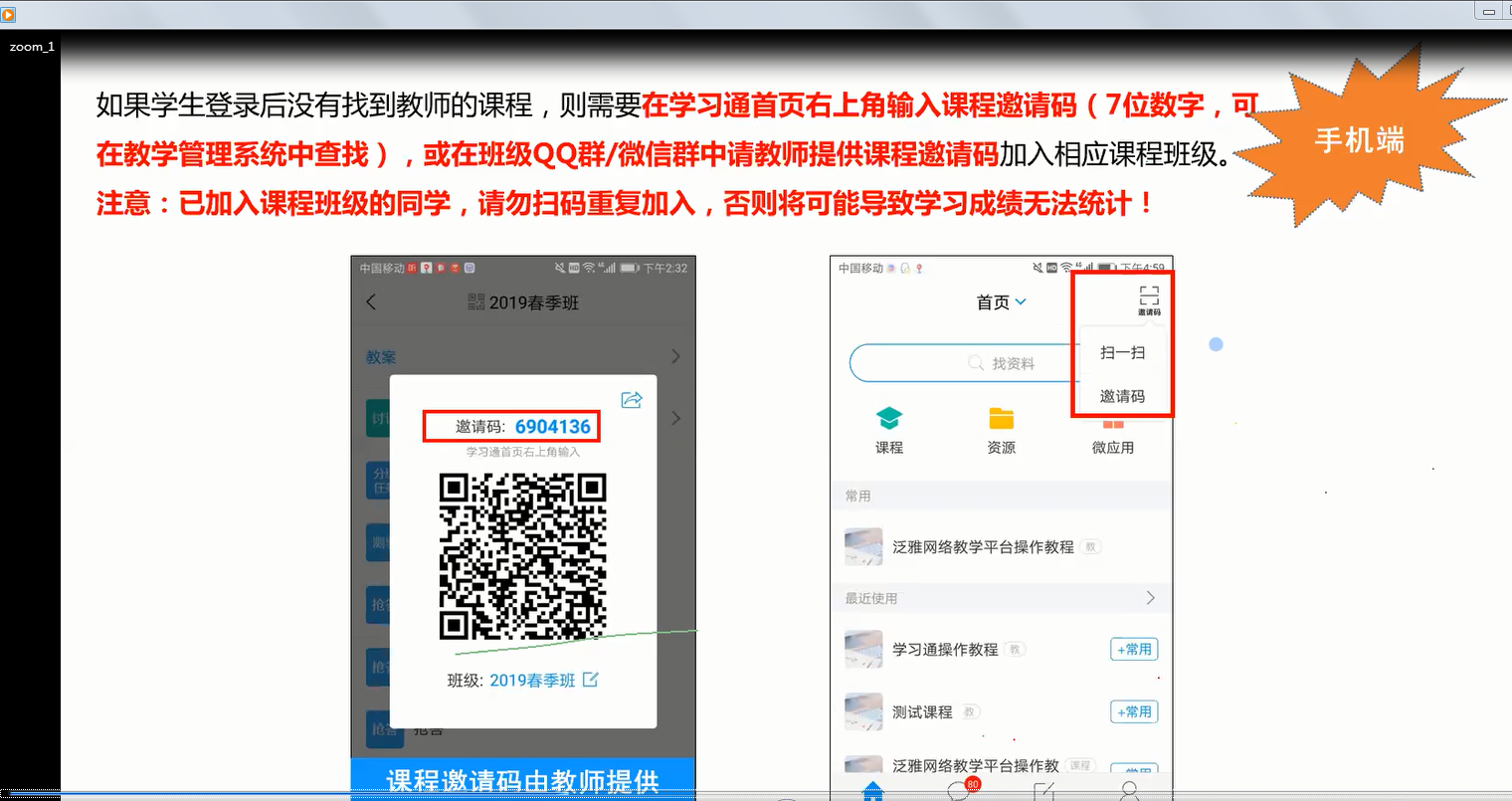Select 邀请码 from the popup menu
Viewport: 1512px width, 801px height.
point(1122,396)
